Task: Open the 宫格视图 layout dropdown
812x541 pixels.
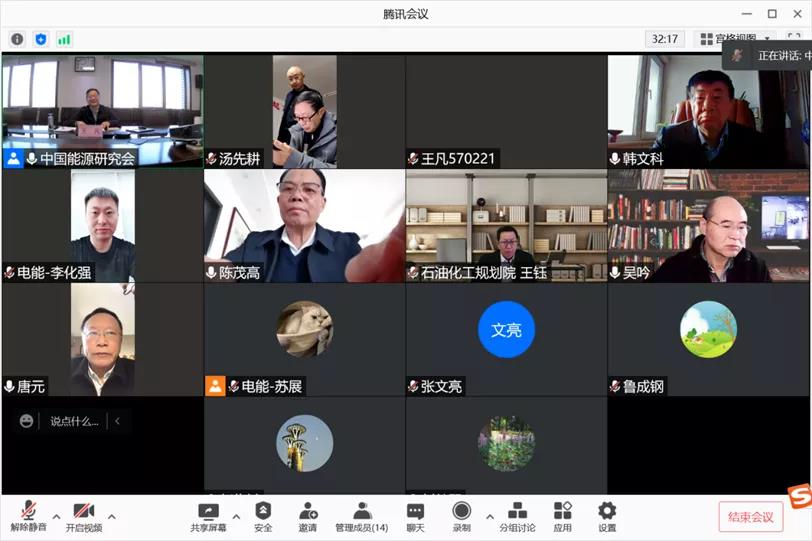Action: [x=736, y=39]
